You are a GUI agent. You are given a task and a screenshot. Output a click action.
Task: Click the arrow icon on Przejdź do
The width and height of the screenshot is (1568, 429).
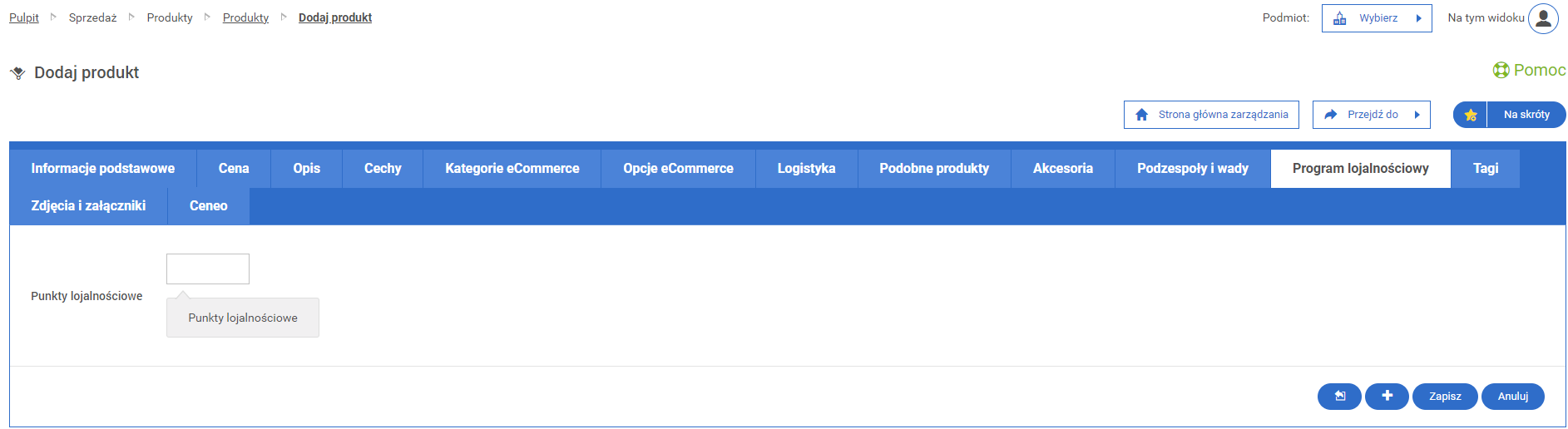1330,115
